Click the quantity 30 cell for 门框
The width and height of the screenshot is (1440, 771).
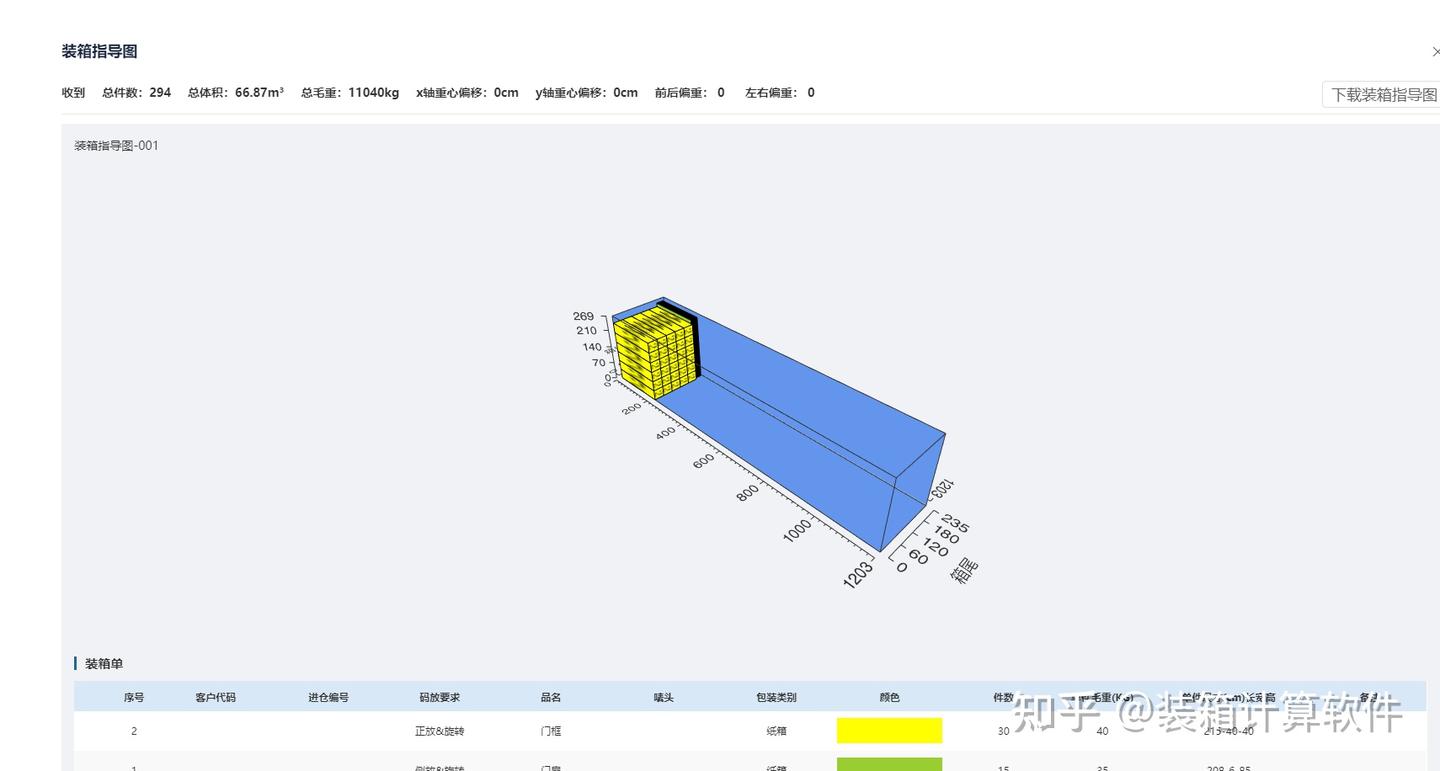(1003, 731)
